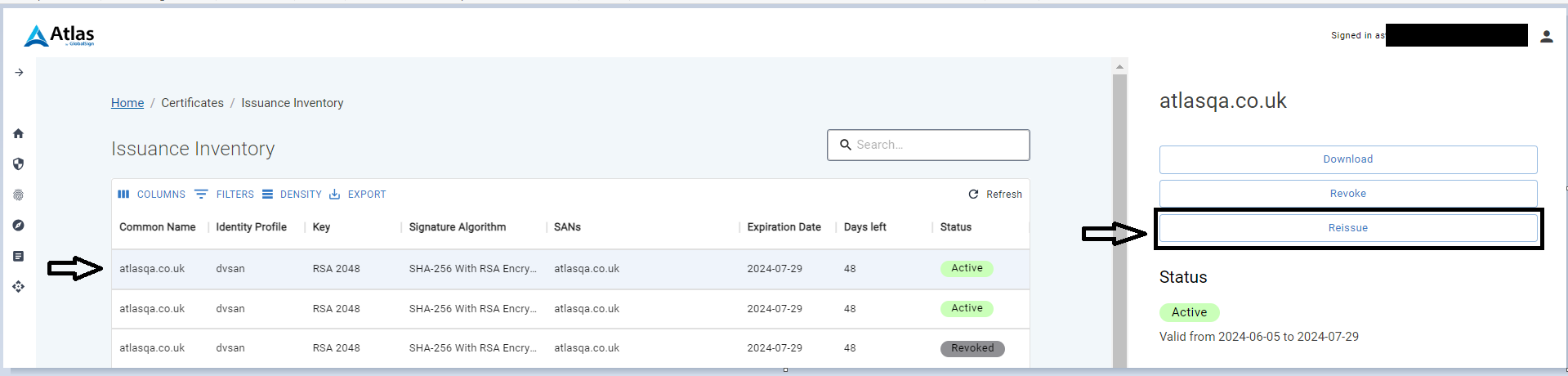Click the Reissue button
This screenshot has height=376, width=1568.
coord(1347,228)
